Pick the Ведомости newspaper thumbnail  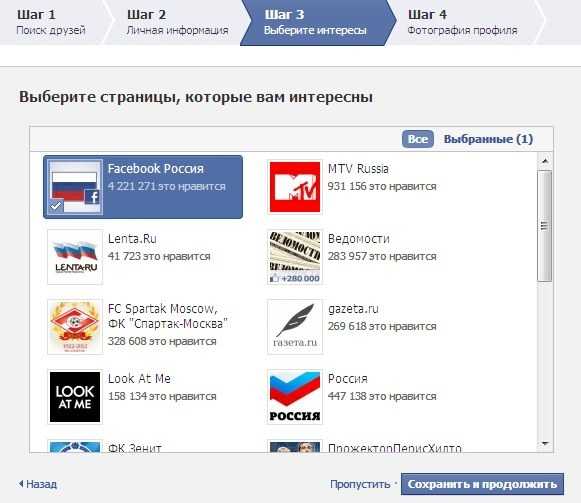pos(295,257)
